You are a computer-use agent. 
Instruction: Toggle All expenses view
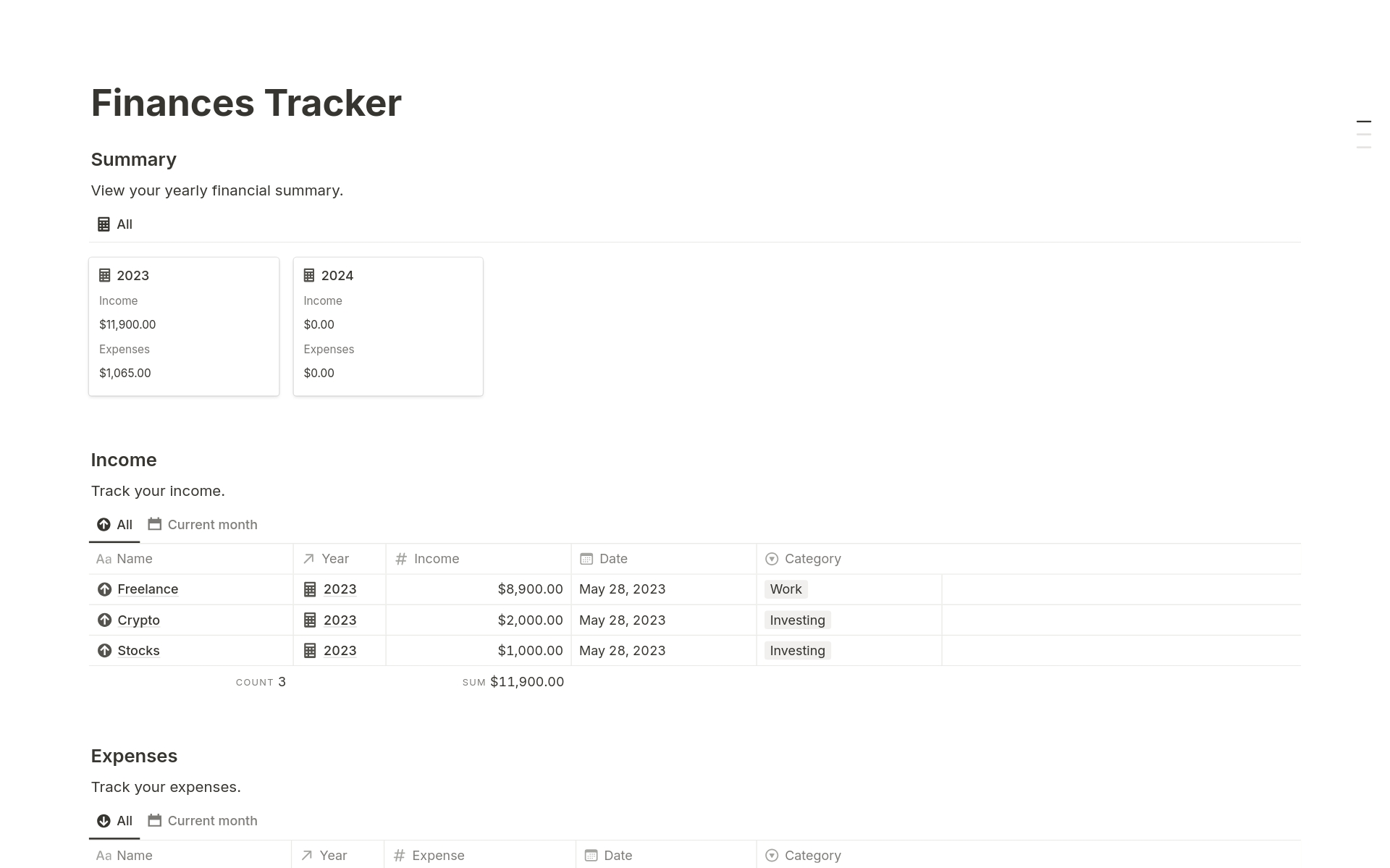click(x=113, y=820)
